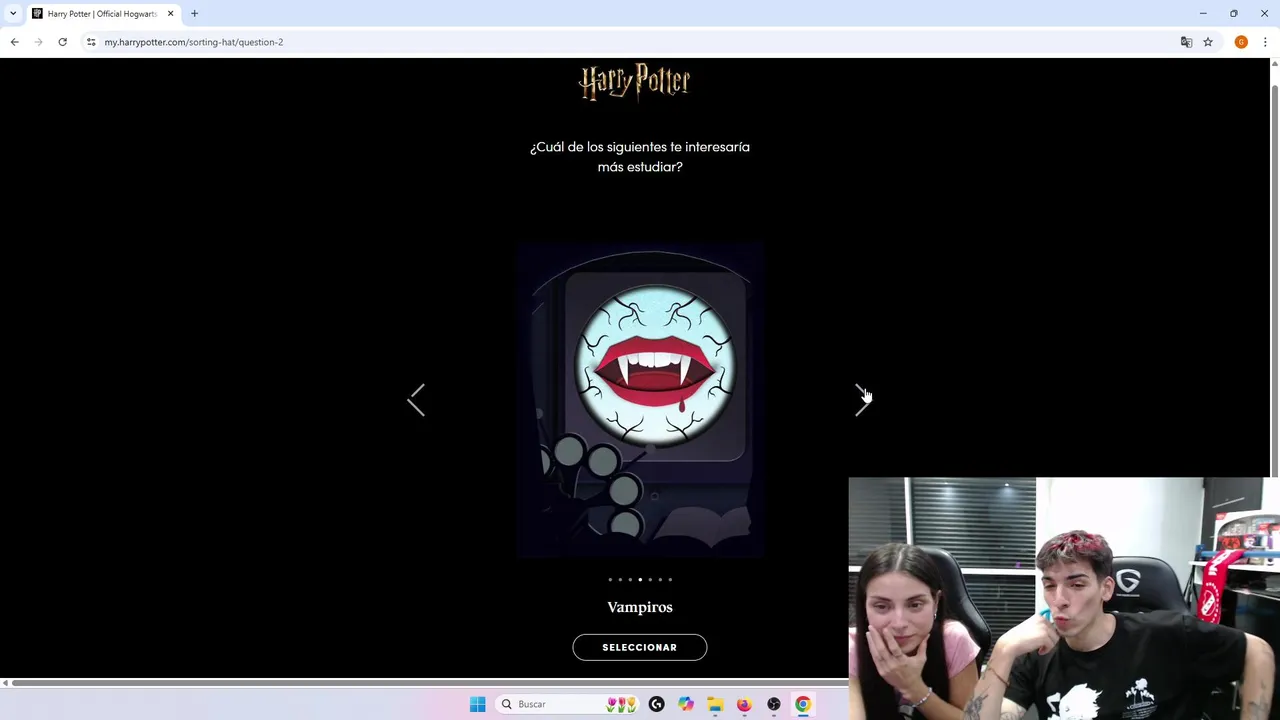
Task: Click the Vampiros fanged mouth card image
Action: click(640, 400)
